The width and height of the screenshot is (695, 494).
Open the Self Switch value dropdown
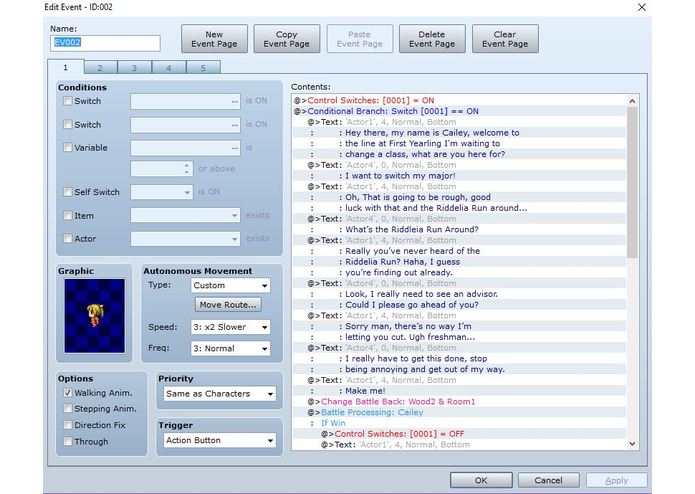coord(162,192)
